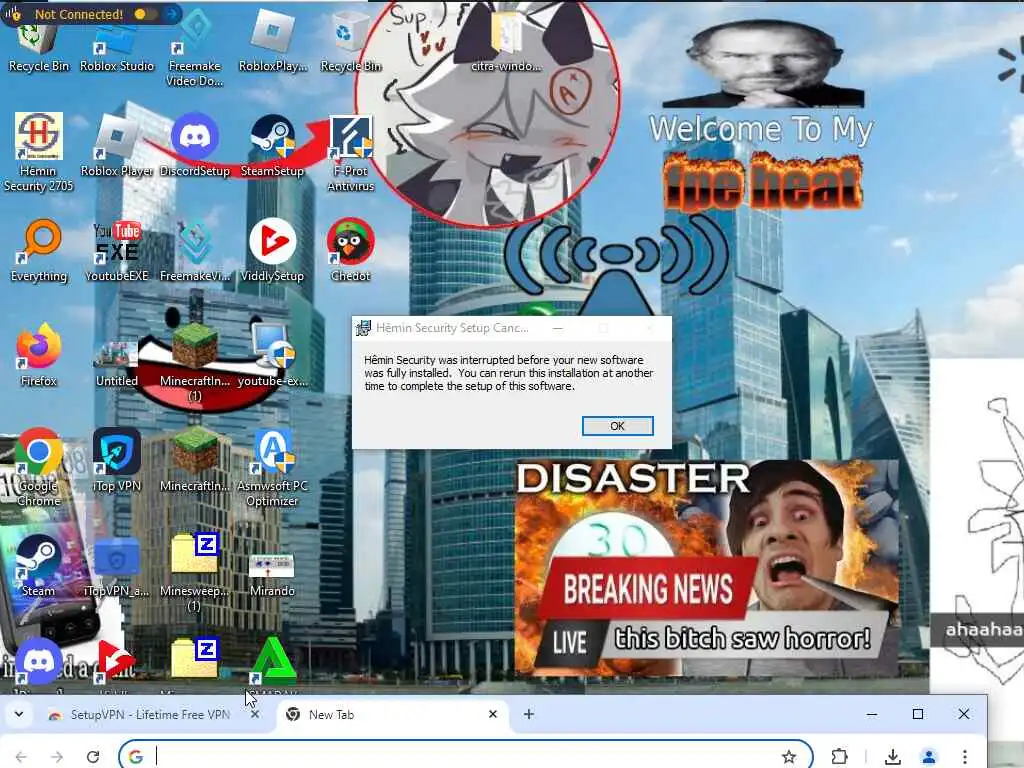Open the Discord shortcut at desktop bottom
This screenshot has width=1024, height=768.
(39, 663)
